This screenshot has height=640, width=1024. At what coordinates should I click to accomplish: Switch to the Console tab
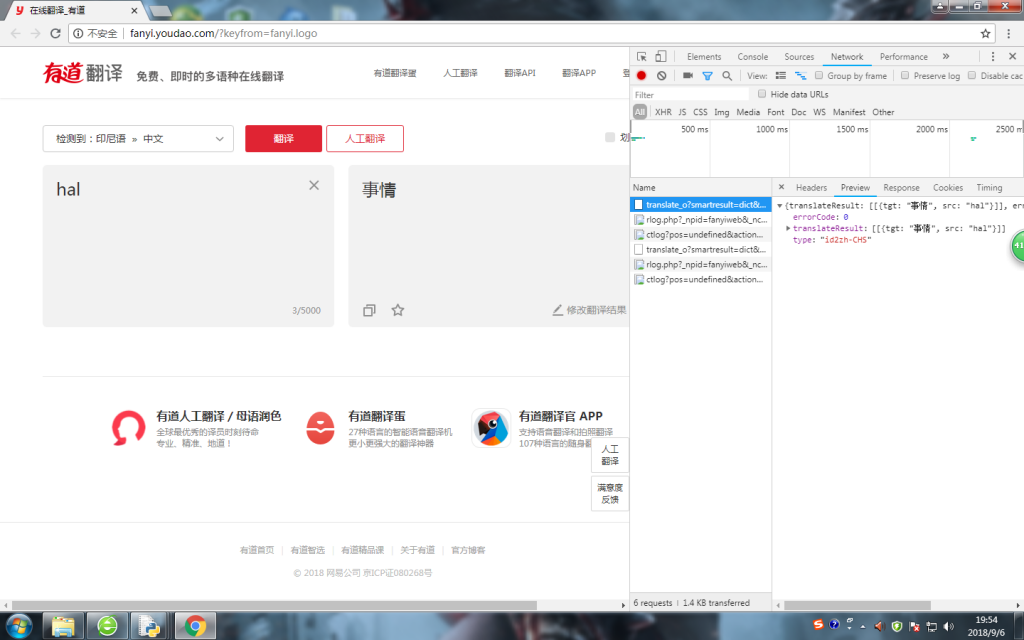coord(752,57)
